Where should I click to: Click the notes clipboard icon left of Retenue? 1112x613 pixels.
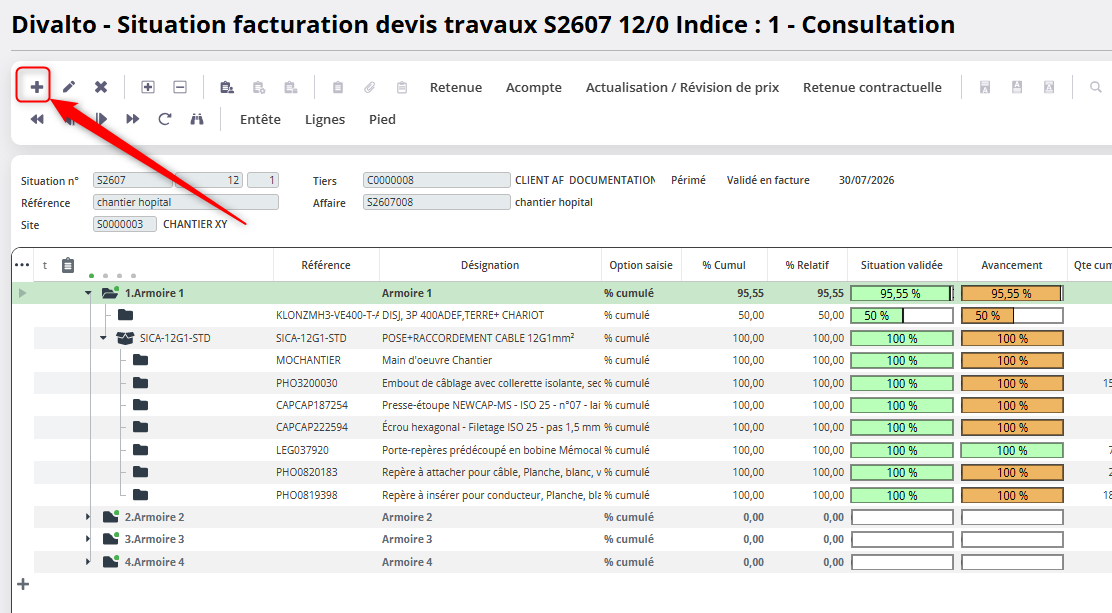point(402,87)
